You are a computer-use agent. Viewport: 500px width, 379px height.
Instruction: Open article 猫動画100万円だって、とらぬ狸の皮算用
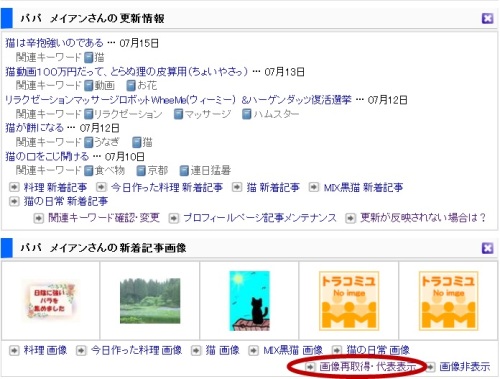(127, 72)
